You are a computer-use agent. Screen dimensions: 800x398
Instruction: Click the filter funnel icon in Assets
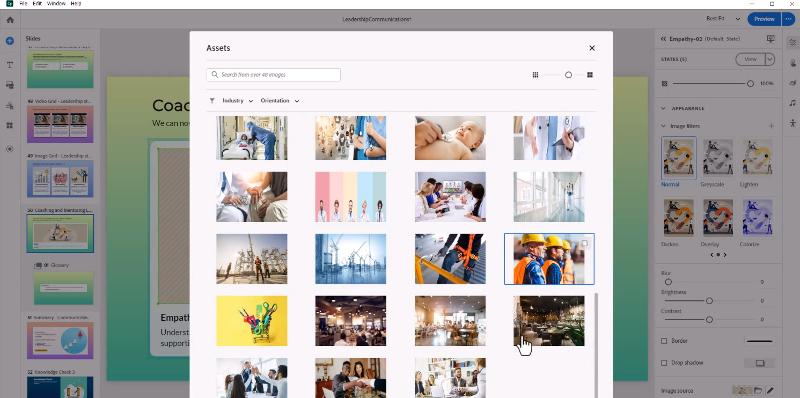pyautogui.click(x=212, y=101)
